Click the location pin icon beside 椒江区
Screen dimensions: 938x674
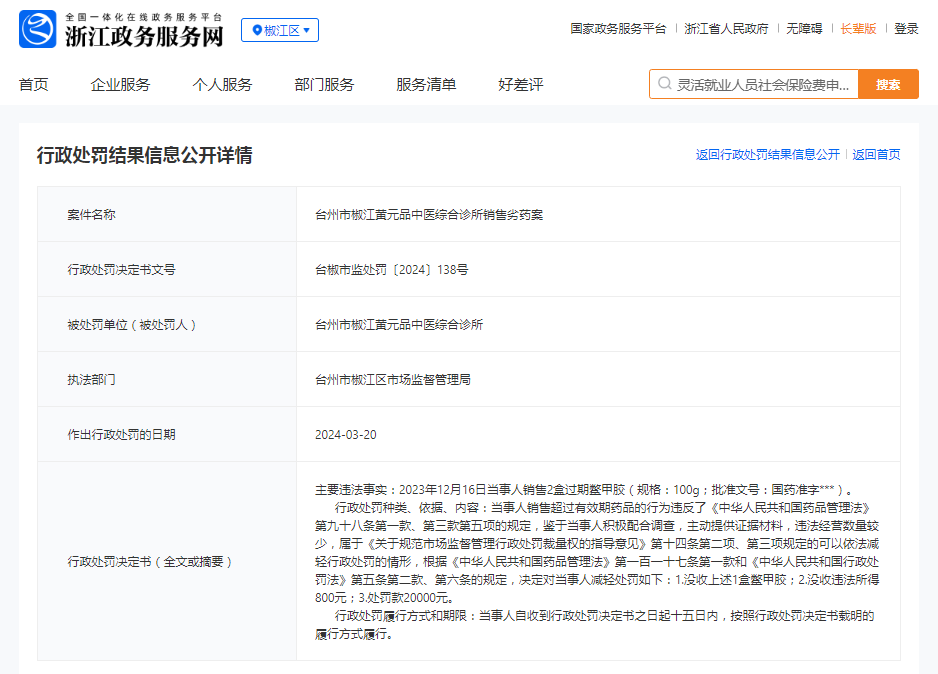coord(257,30)
